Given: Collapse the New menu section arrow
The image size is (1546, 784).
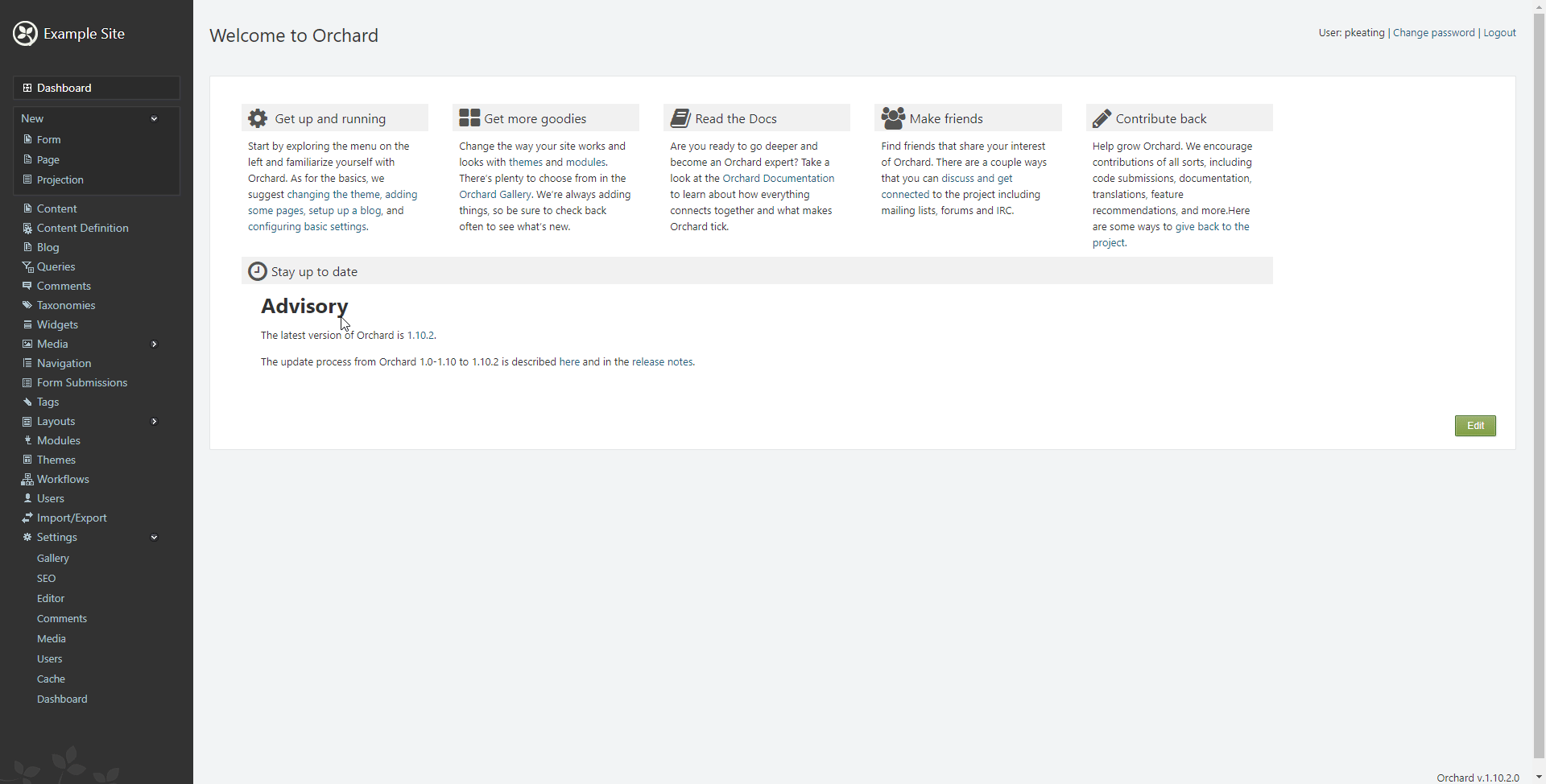Looking at the screenshot, I should [x=154, y=119].
